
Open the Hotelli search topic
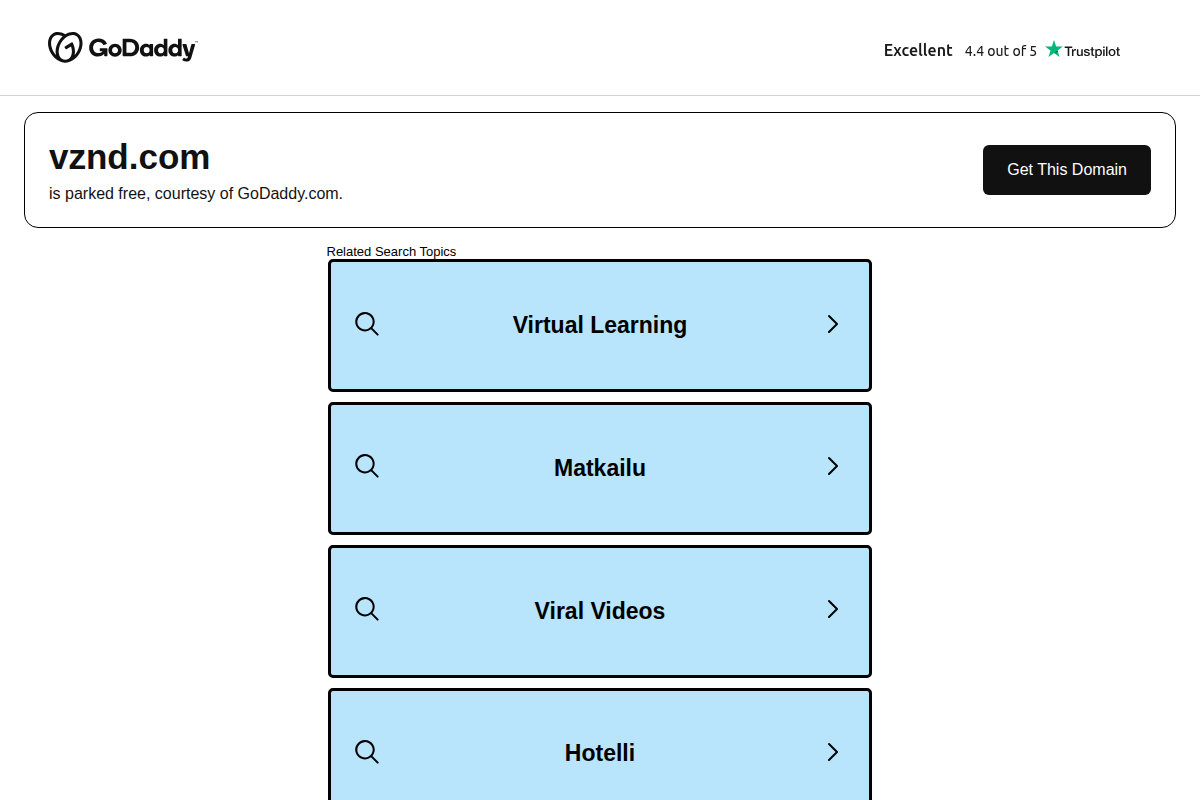[x=600, y=744]
